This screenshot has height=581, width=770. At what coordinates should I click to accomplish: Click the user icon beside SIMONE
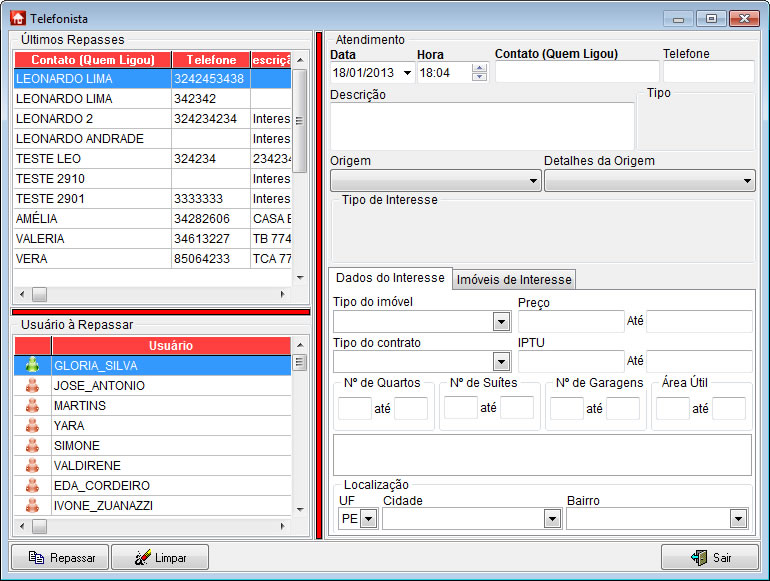pyautogui.click(x=32, y=446)
